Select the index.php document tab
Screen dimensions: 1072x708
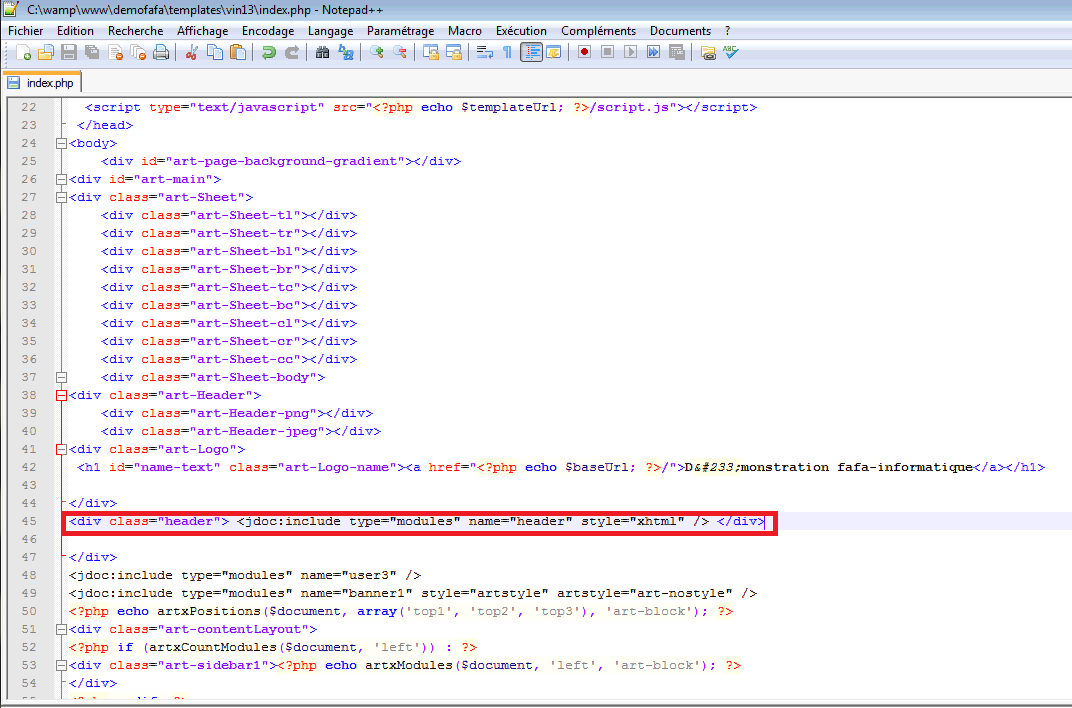click(42, 83)
